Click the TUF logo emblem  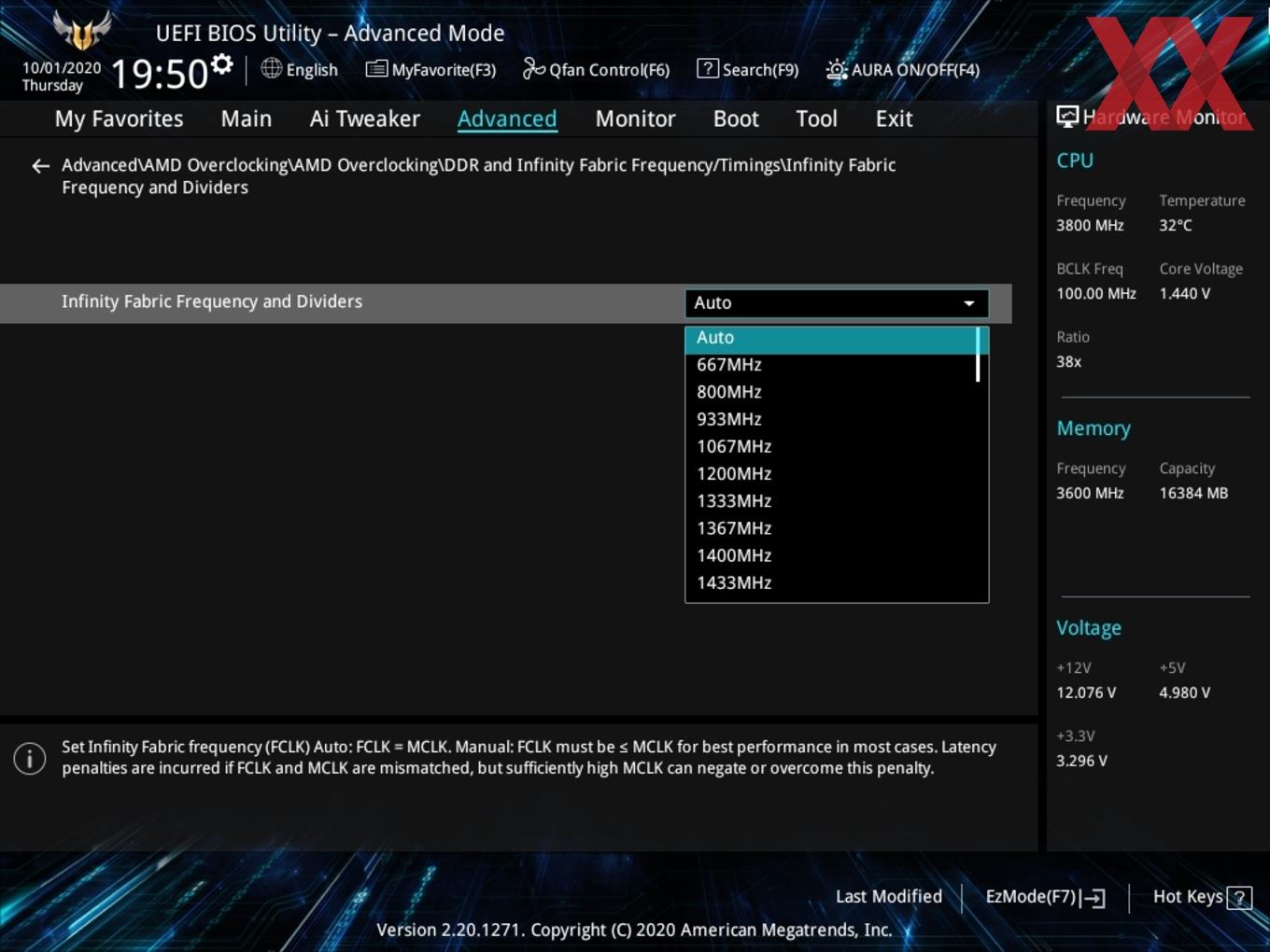(82, 31)
